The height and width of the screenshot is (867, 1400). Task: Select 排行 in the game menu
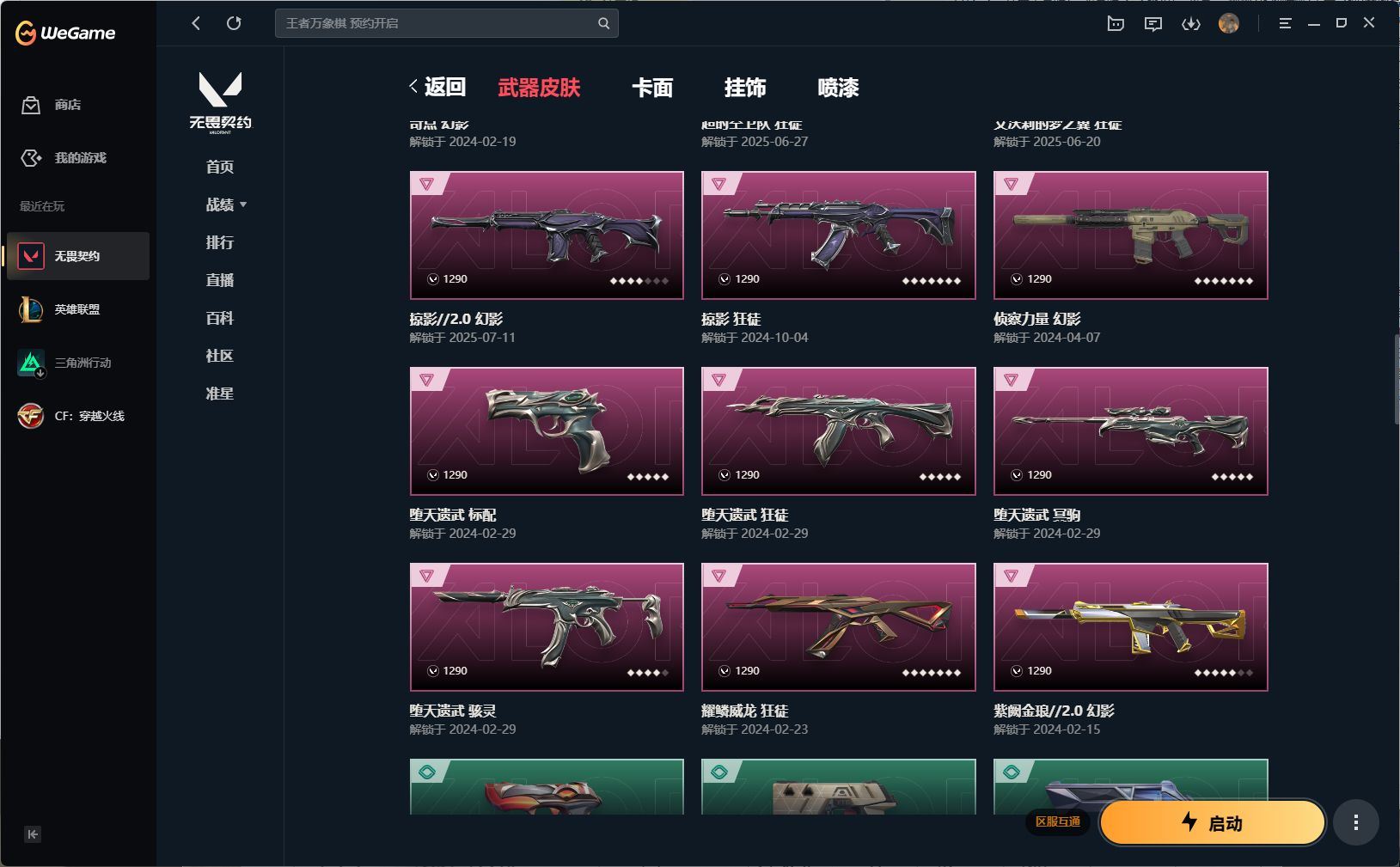coord(220,242)
